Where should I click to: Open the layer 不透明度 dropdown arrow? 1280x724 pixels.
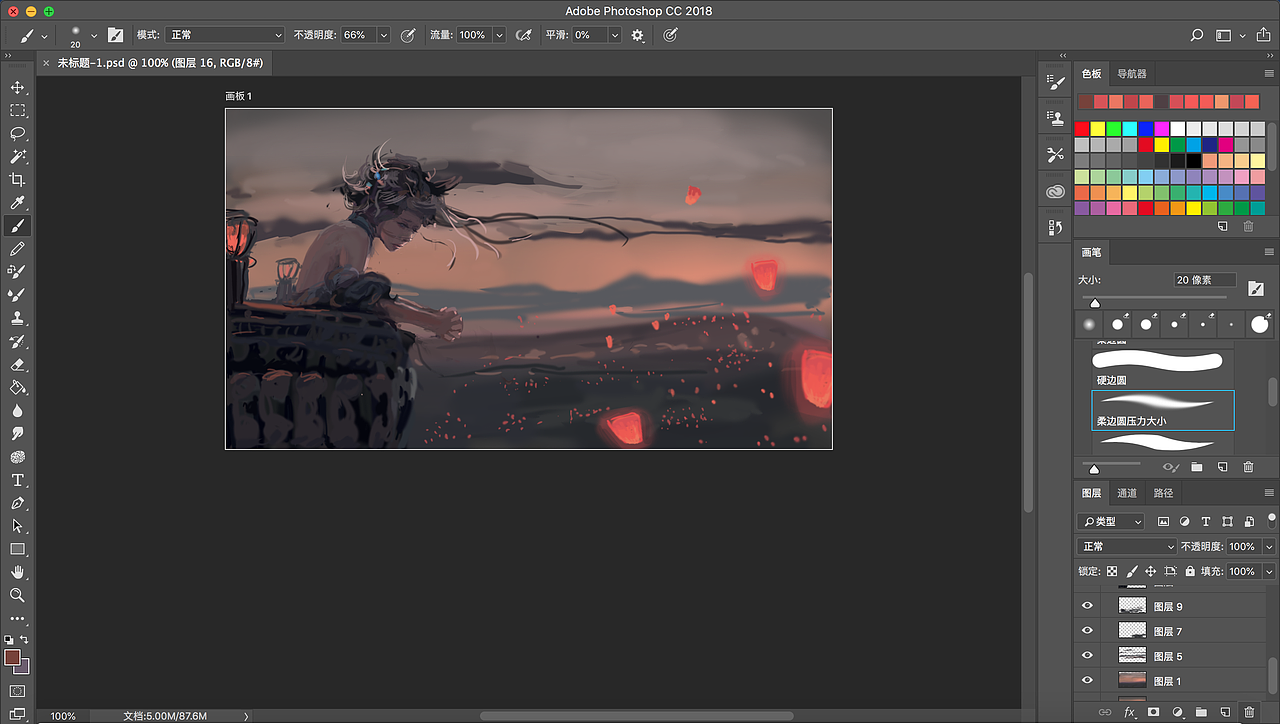tap(1269, 547)
